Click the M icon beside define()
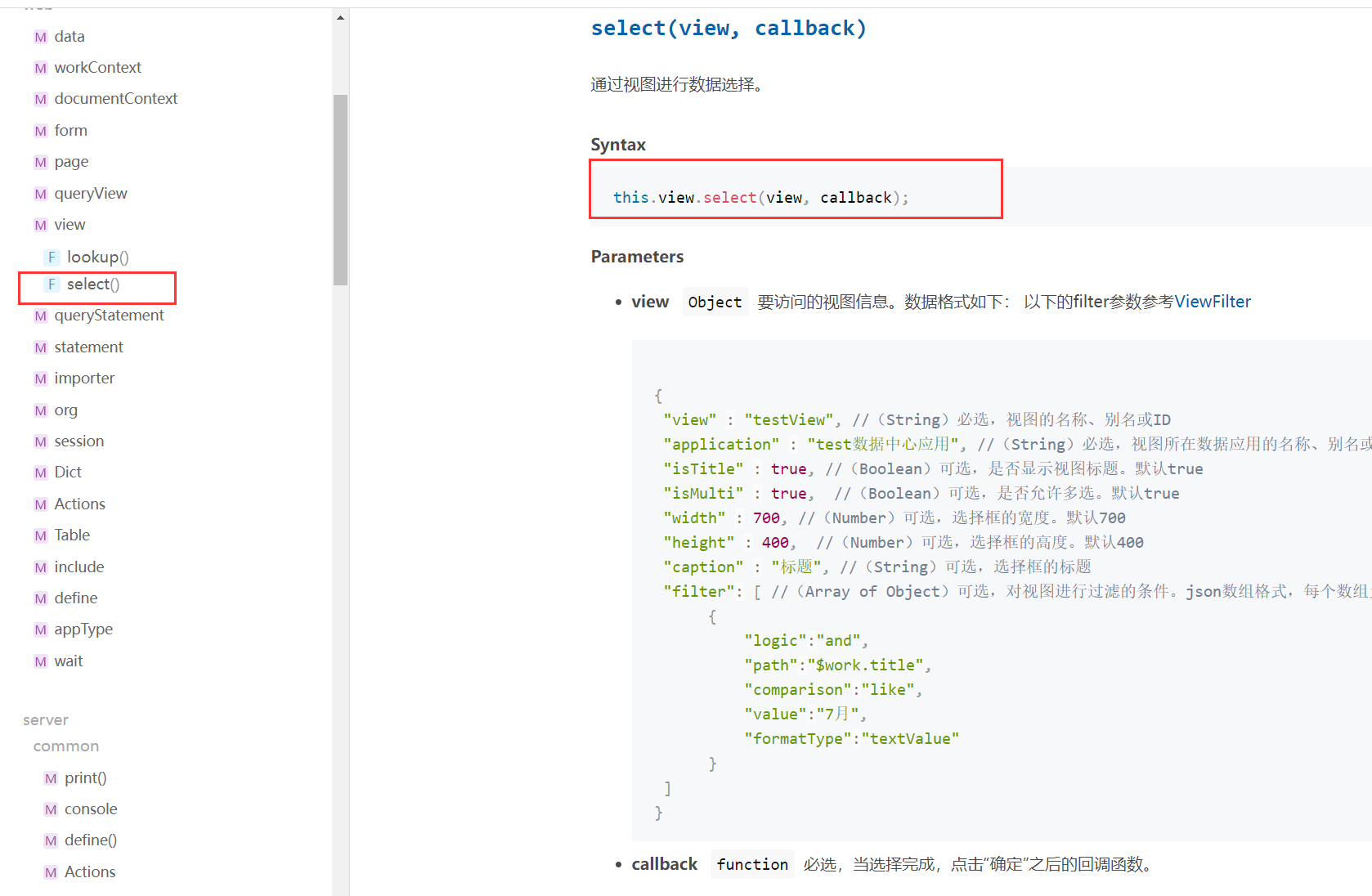This screenshot has height=896, width=1372. tap(51, 840)
